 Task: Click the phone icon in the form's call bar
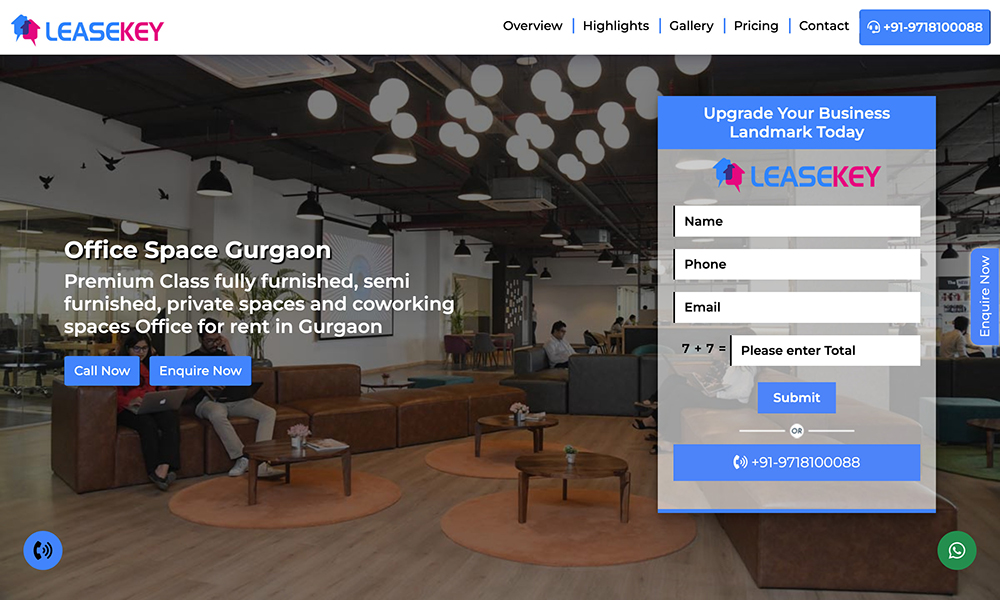coord(740,462)
